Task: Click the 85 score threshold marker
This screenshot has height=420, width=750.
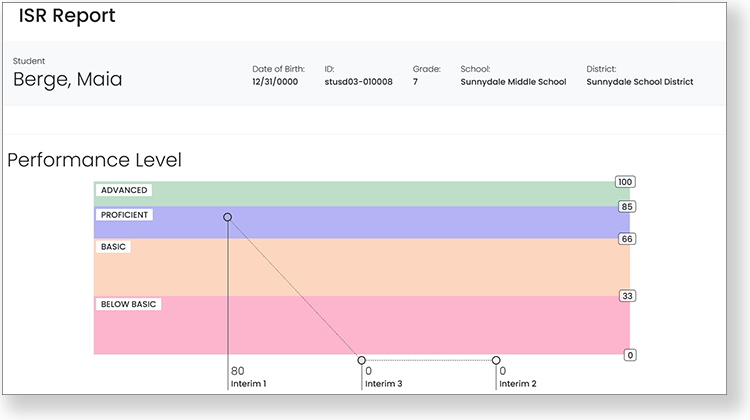Action: 629,207
